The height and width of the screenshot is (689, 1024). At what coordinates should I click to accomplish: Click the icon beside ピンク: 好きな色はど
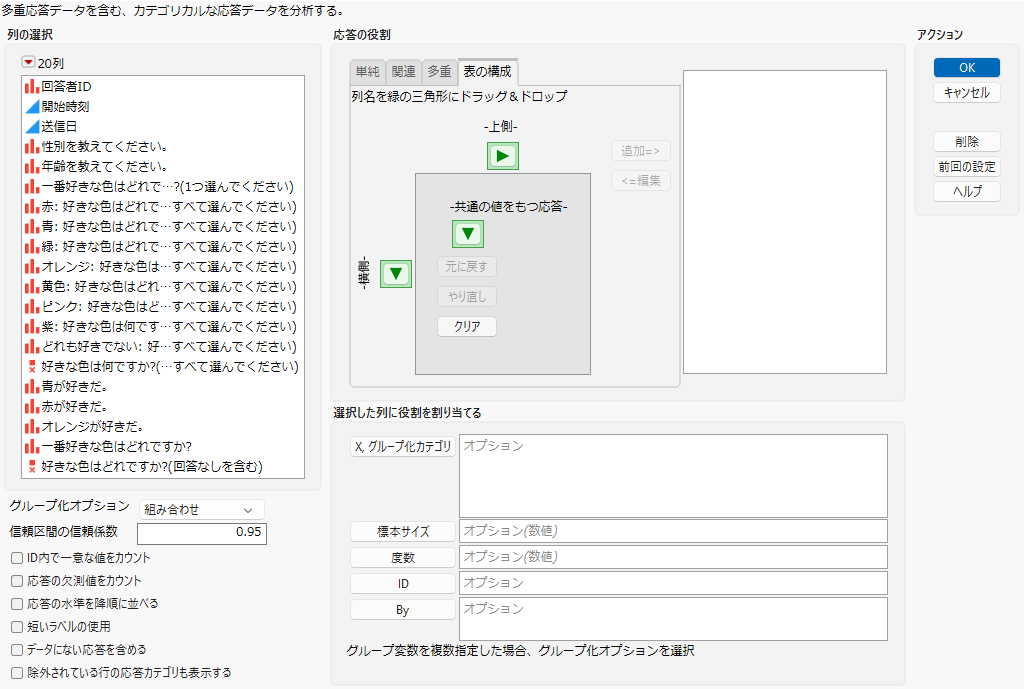(32, 307)
